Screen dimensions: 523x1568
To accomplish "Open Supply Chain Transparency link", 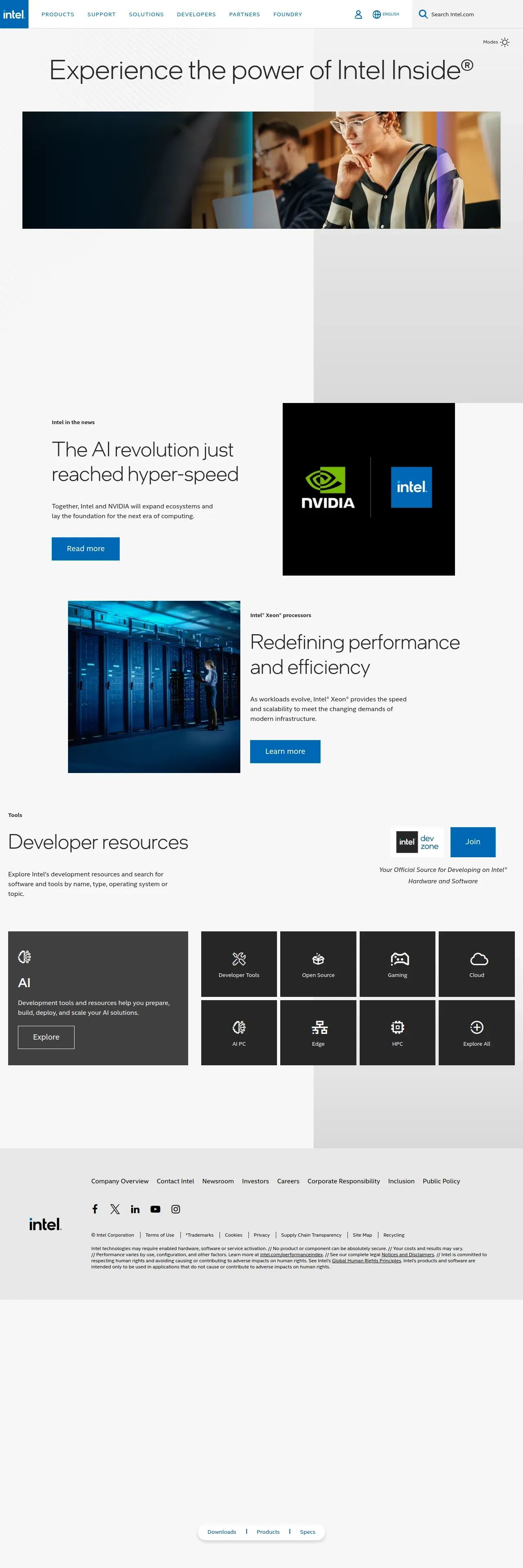I will coord(311,1235).
